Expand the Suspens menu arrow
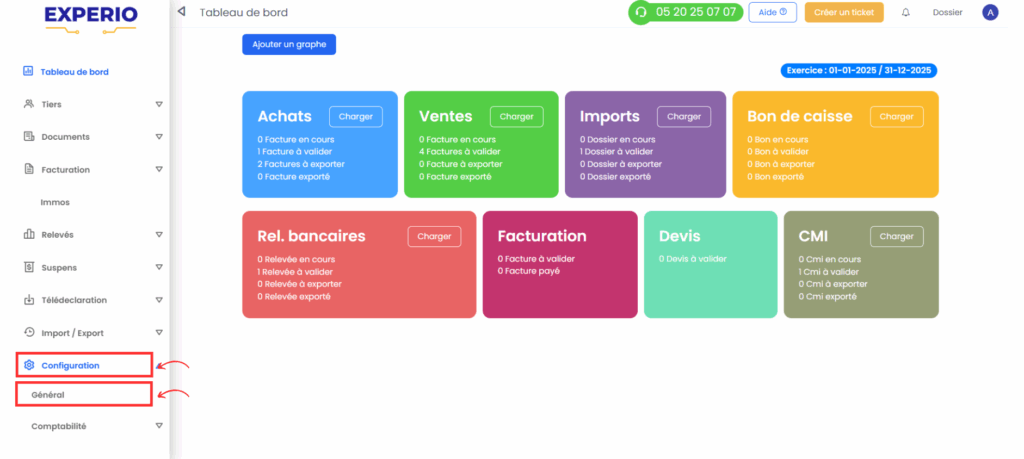The height and width of the screenshot is (459, 1024). click(159, 267)
